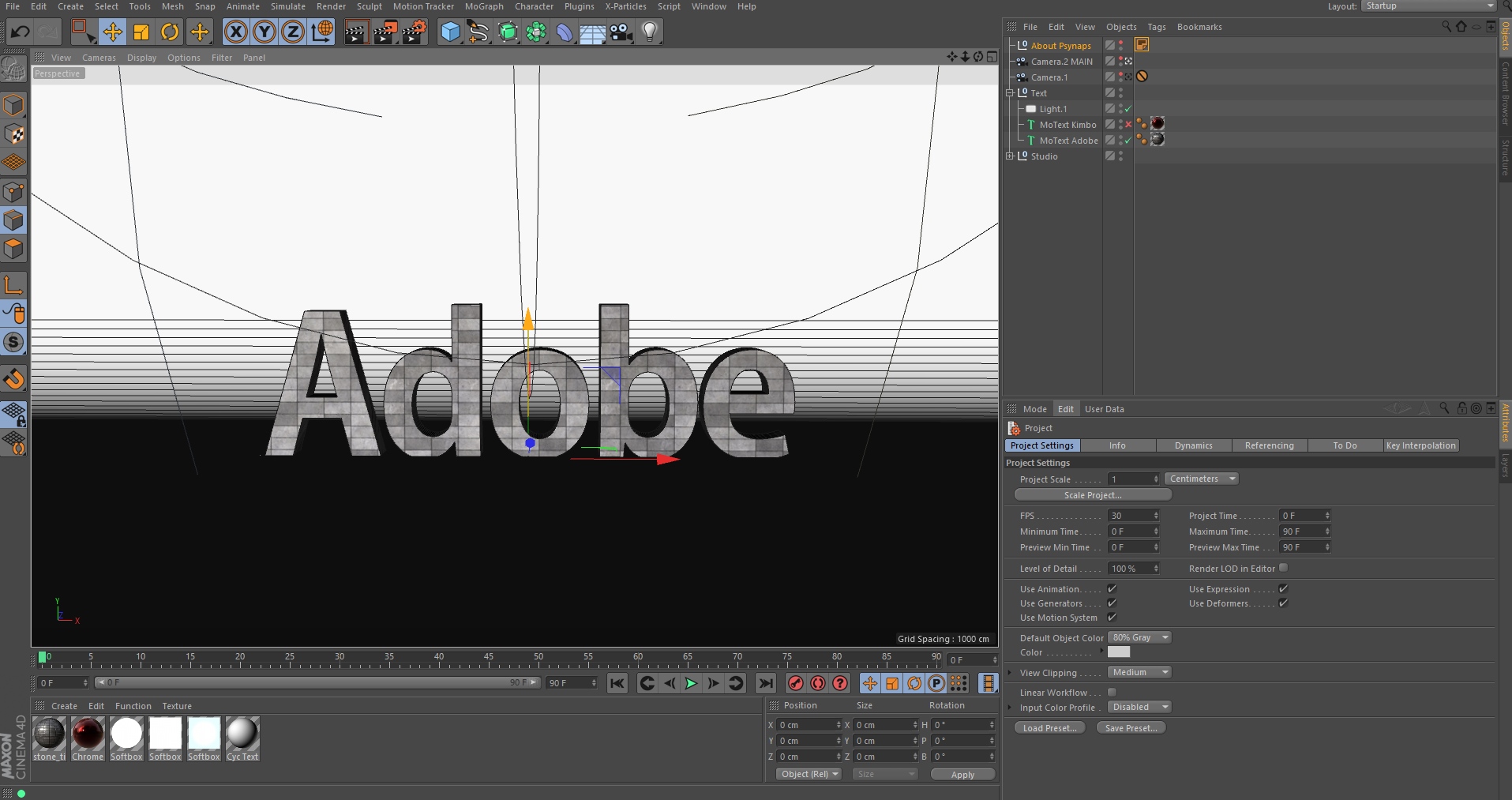Click the Apply coordinates button
The height and width of the screenshot is (800, 1512).
point(962,775)
